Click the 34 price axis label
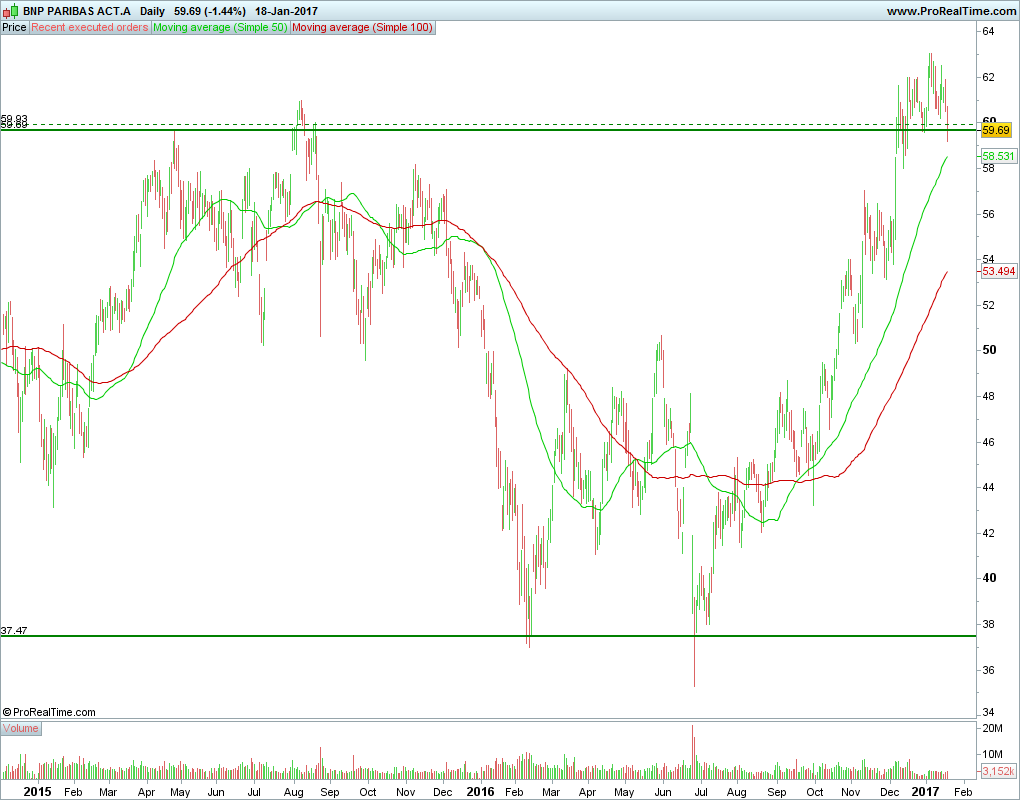 coord(988,714)
